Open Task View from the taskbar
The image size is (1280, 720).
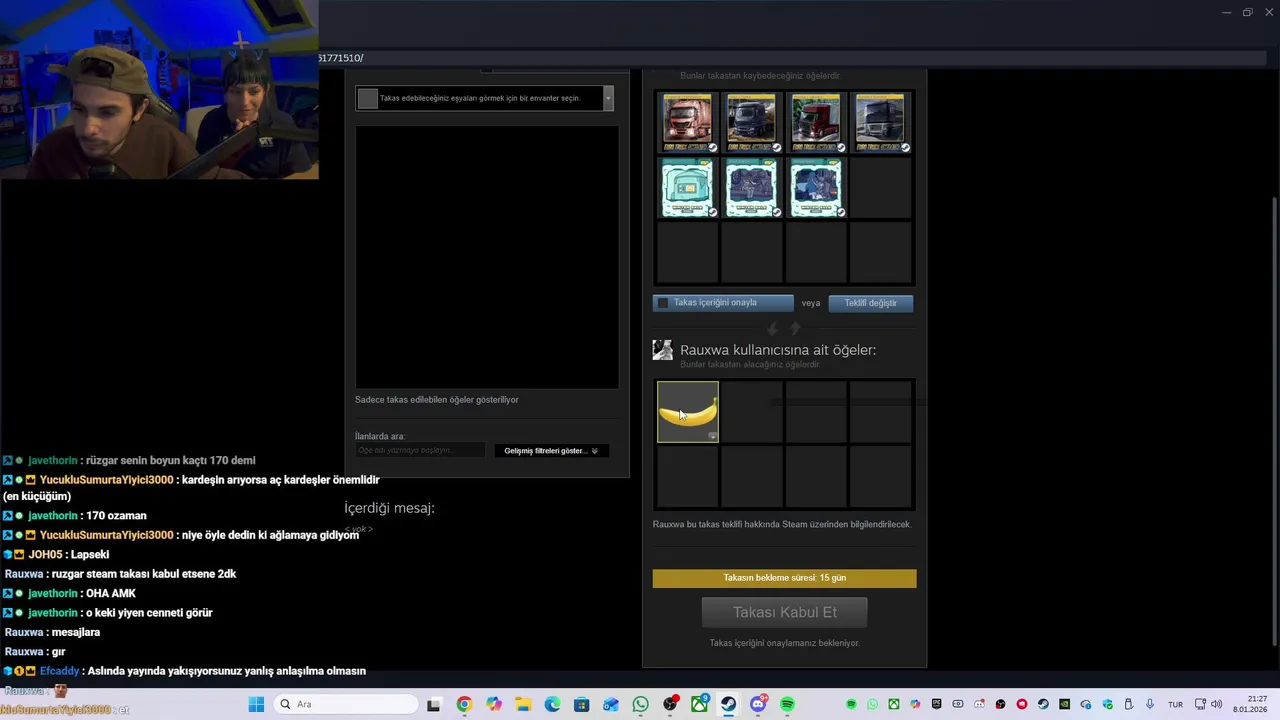[x=433, y=705]
